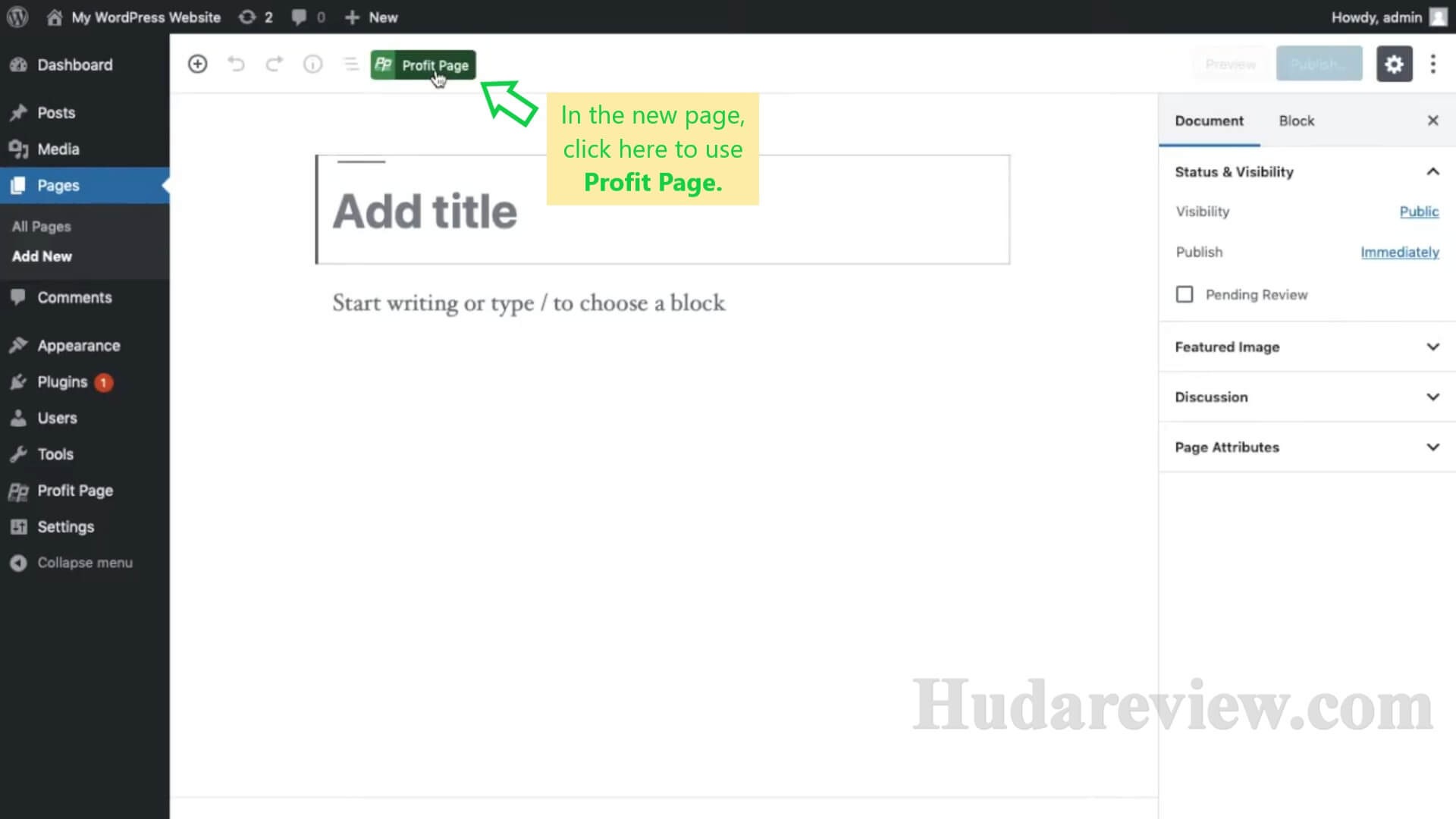Toggle the Document tab active

1210,120
